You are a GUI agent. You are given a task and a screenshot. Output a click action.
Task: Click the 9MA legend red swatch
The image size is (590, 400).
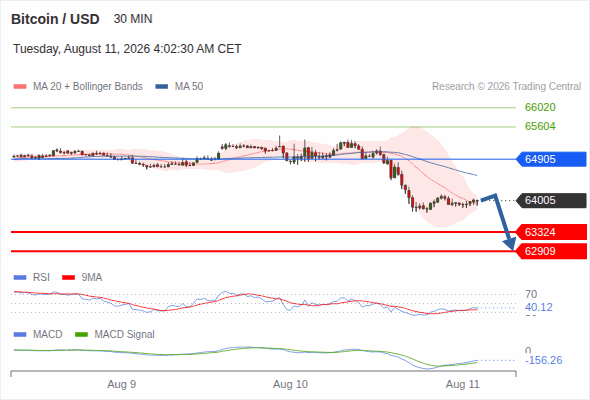point(68,278)
